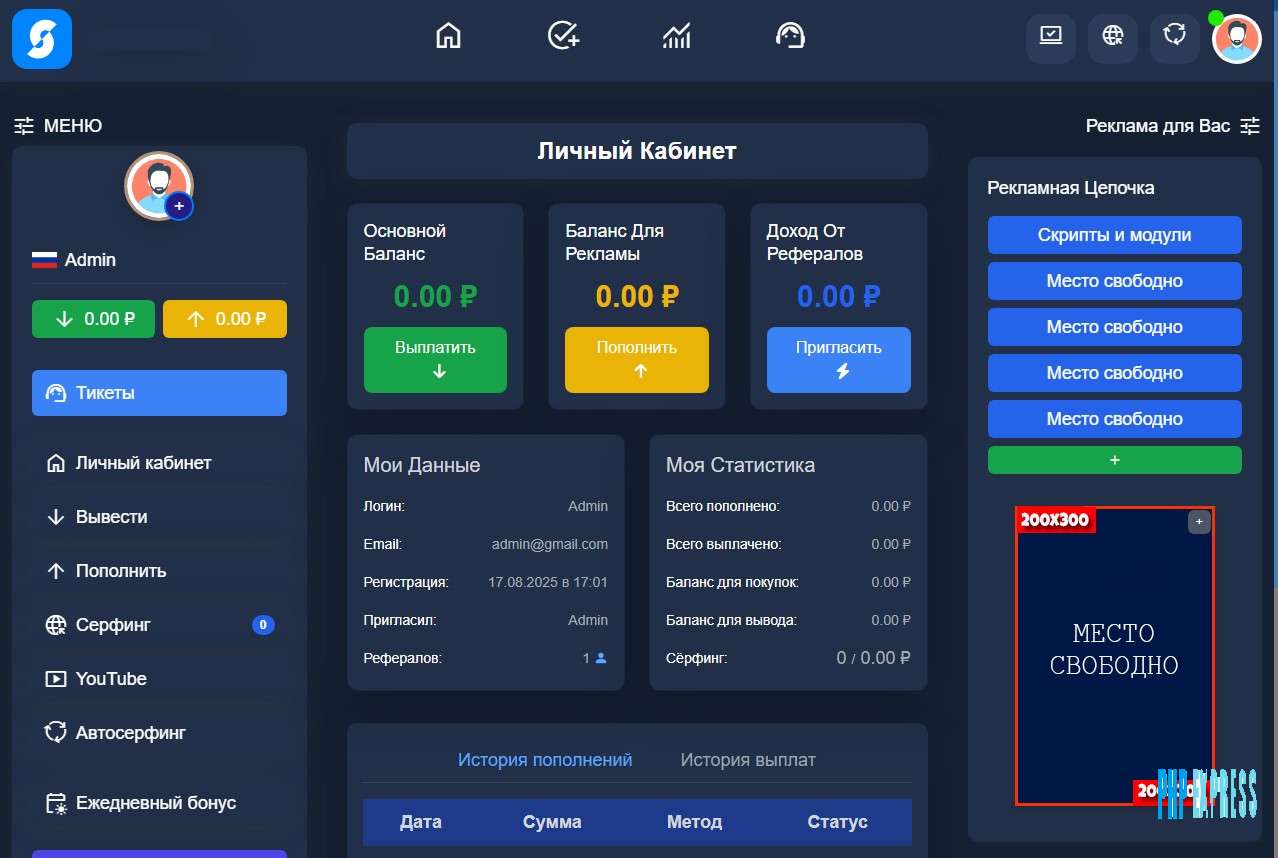
Task: Click the Сёрфинг 0 / 0.00 ₽ value
Action: 873,658
